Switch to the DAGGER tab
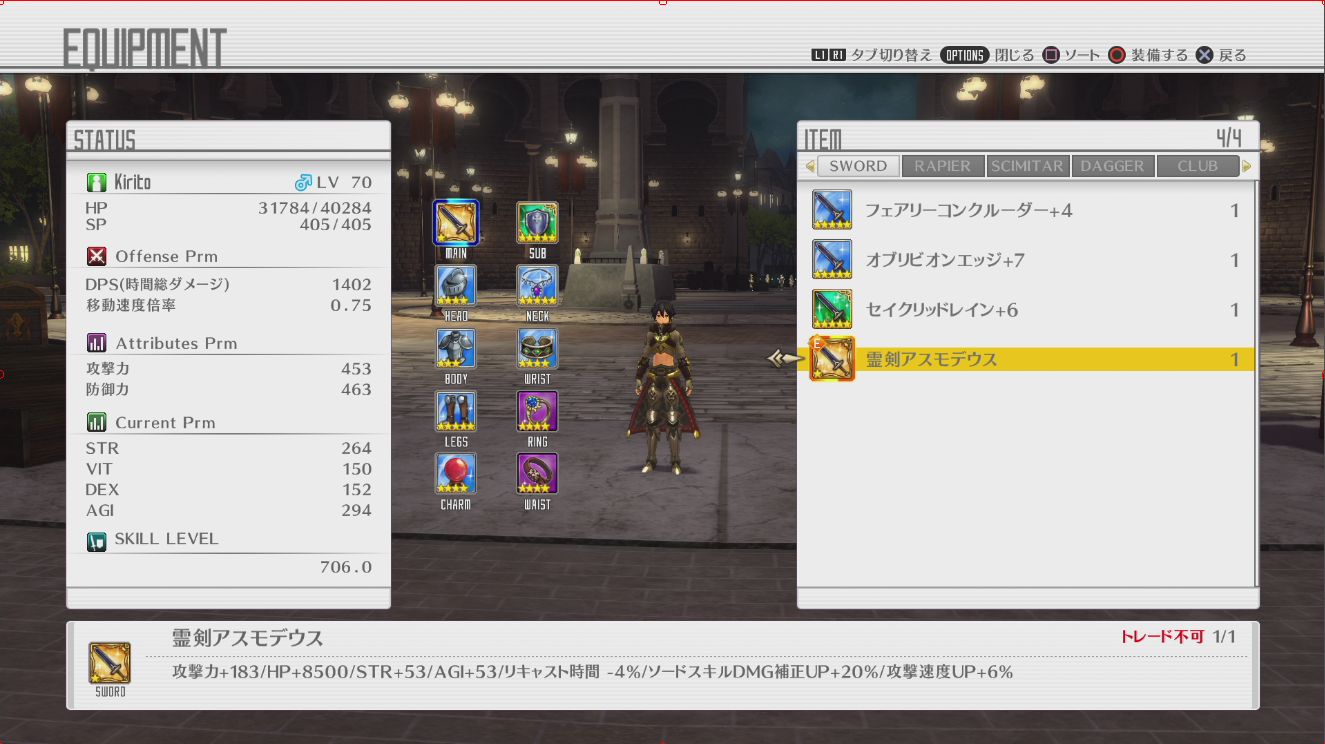Viewport: 1325px width, 744px height. 1112,166
